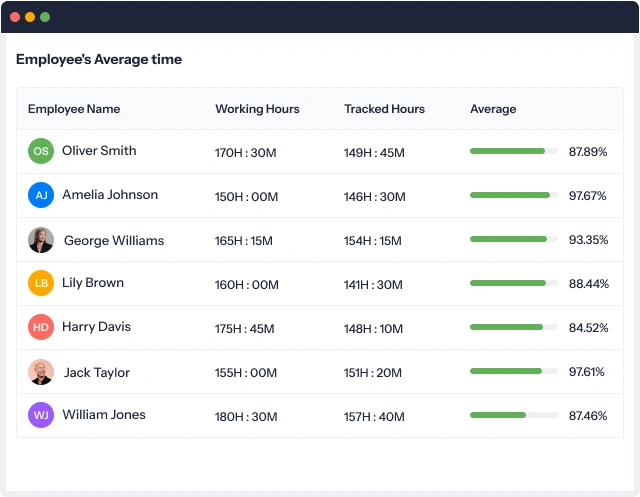Open George Williams' profile photo
This screenshot has height=497, width=640.
pyautogui.click(x=41, y=240)
